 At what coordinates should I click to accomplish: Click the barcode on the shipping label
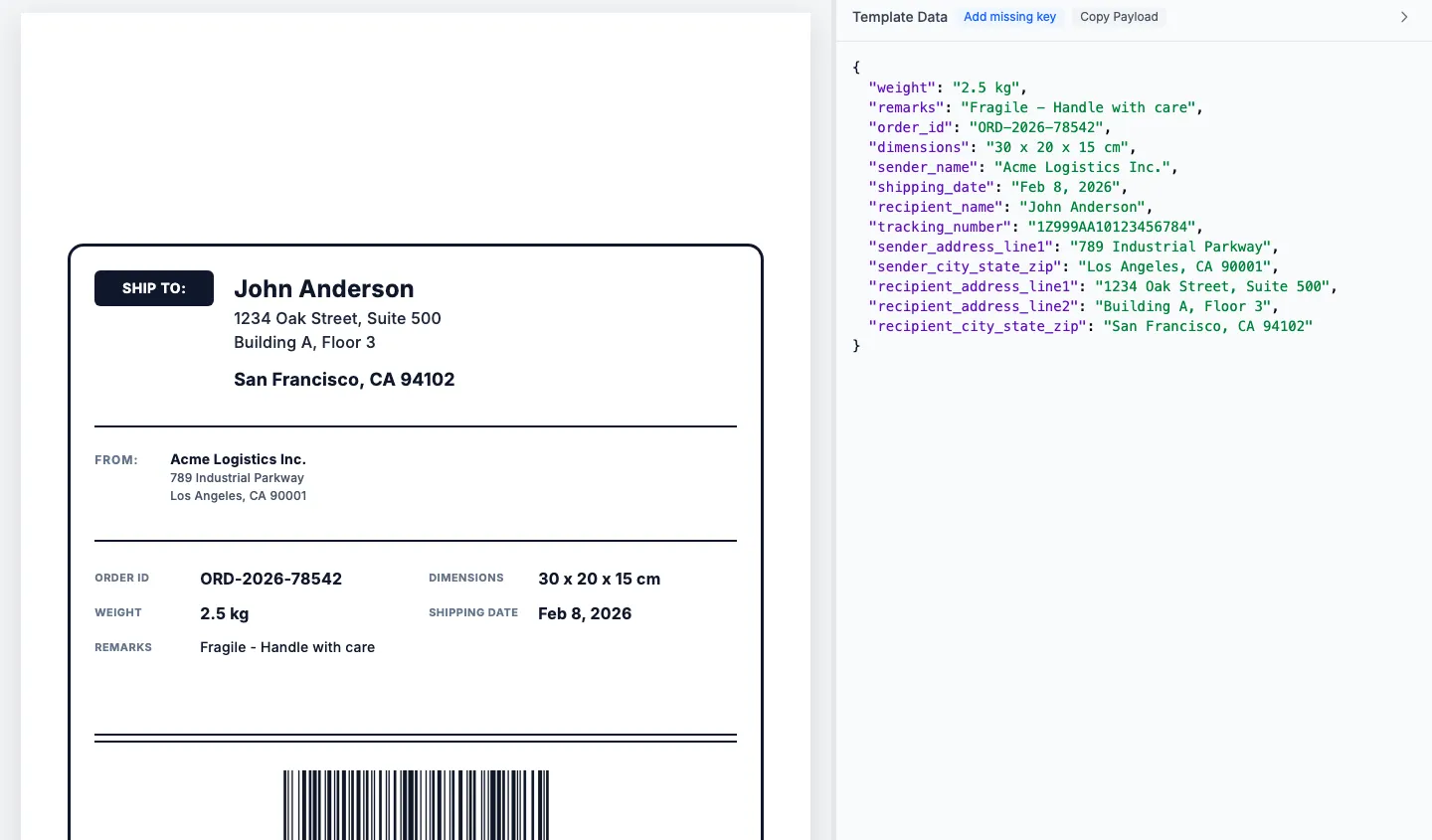(416, 803)
